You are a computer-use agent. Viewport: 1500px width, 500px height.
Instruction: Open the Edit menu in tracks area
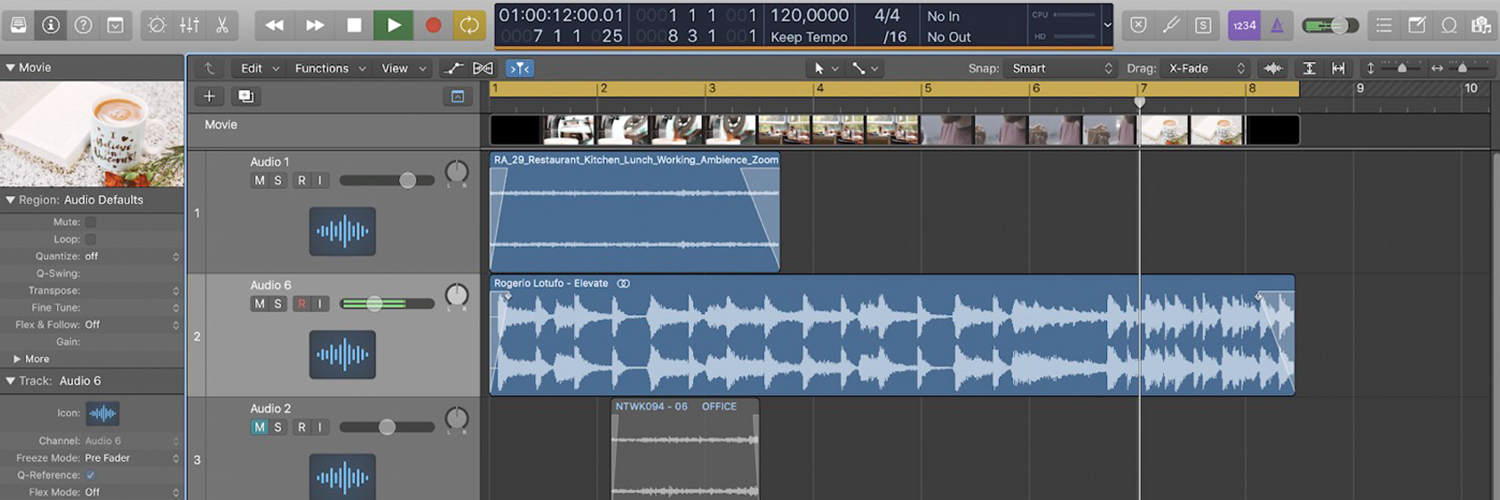[252, 68]
